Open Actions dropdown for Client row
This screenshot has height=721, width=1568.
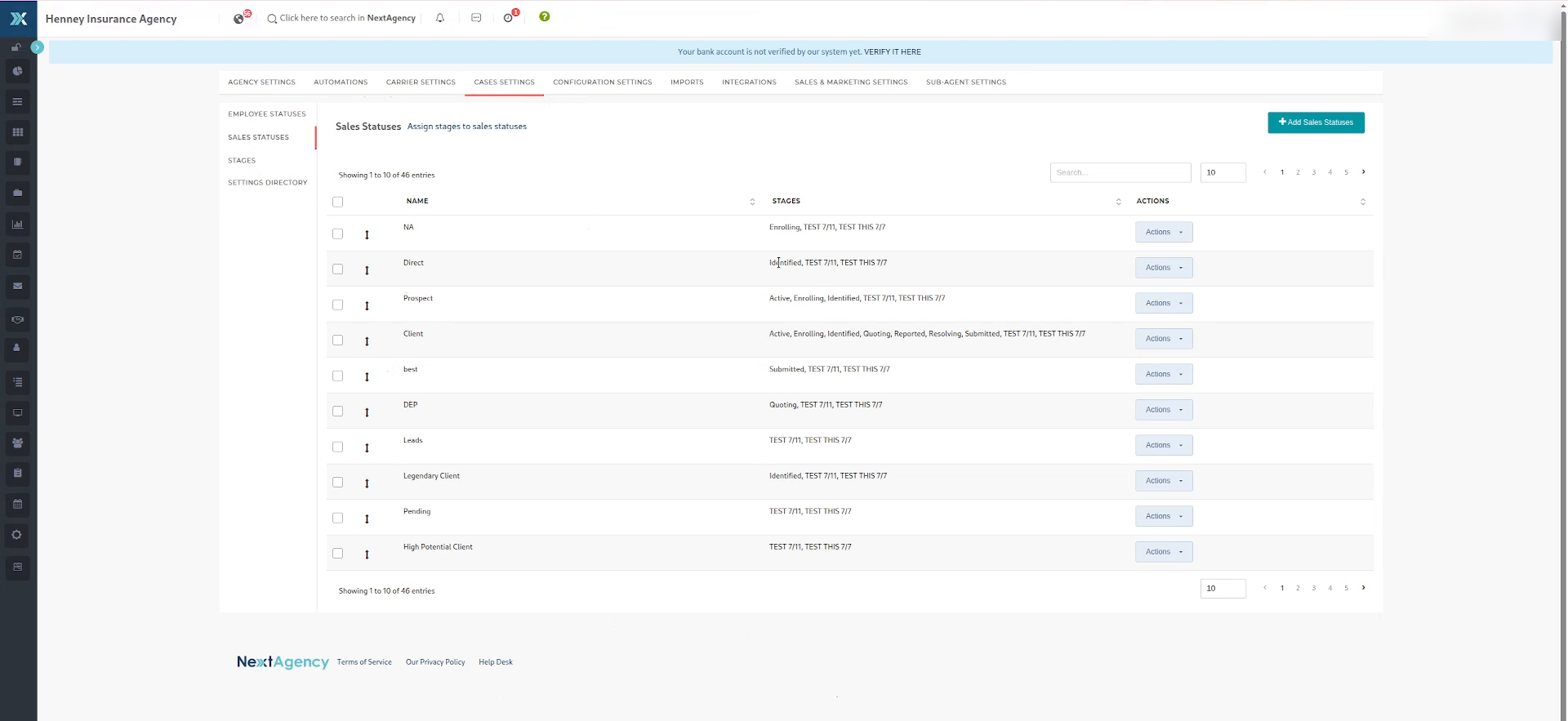point(1164,339)
